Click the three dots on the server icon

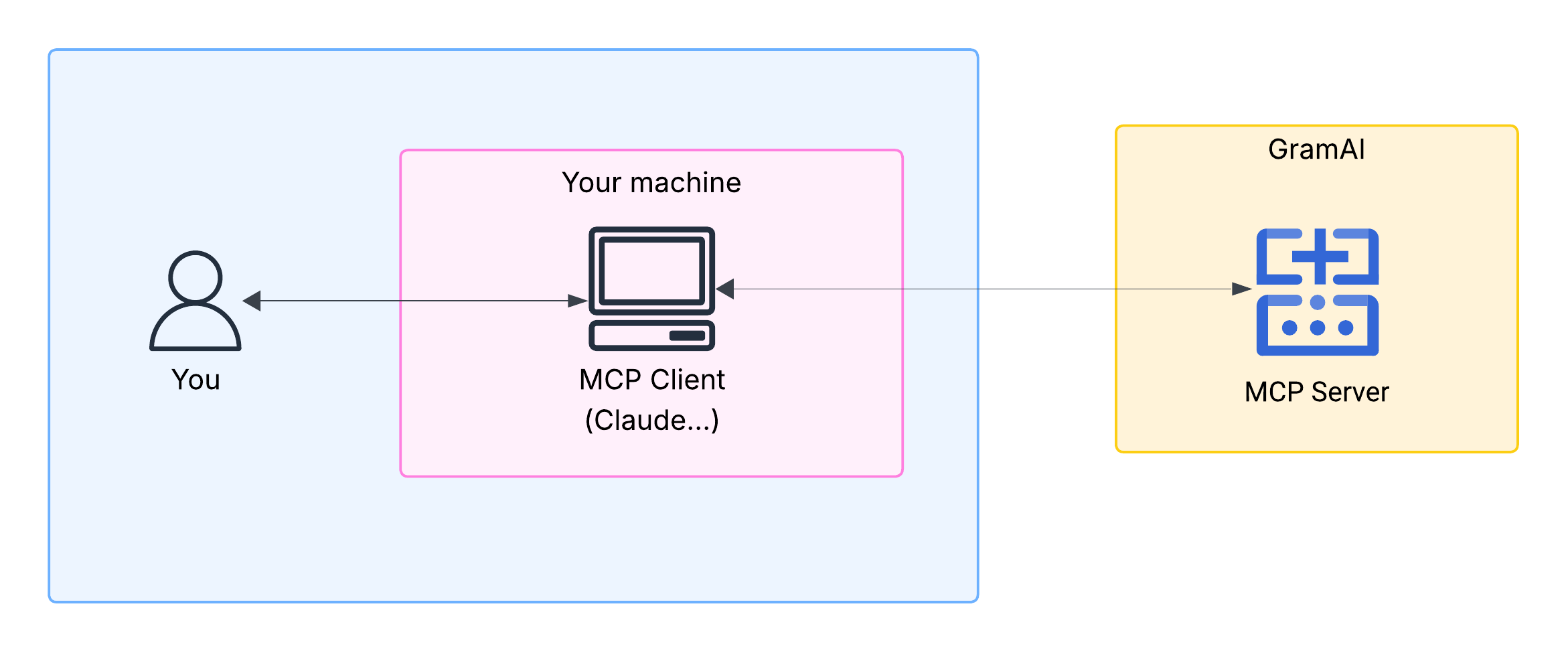pyautogui.click(x=1317, y=328)
